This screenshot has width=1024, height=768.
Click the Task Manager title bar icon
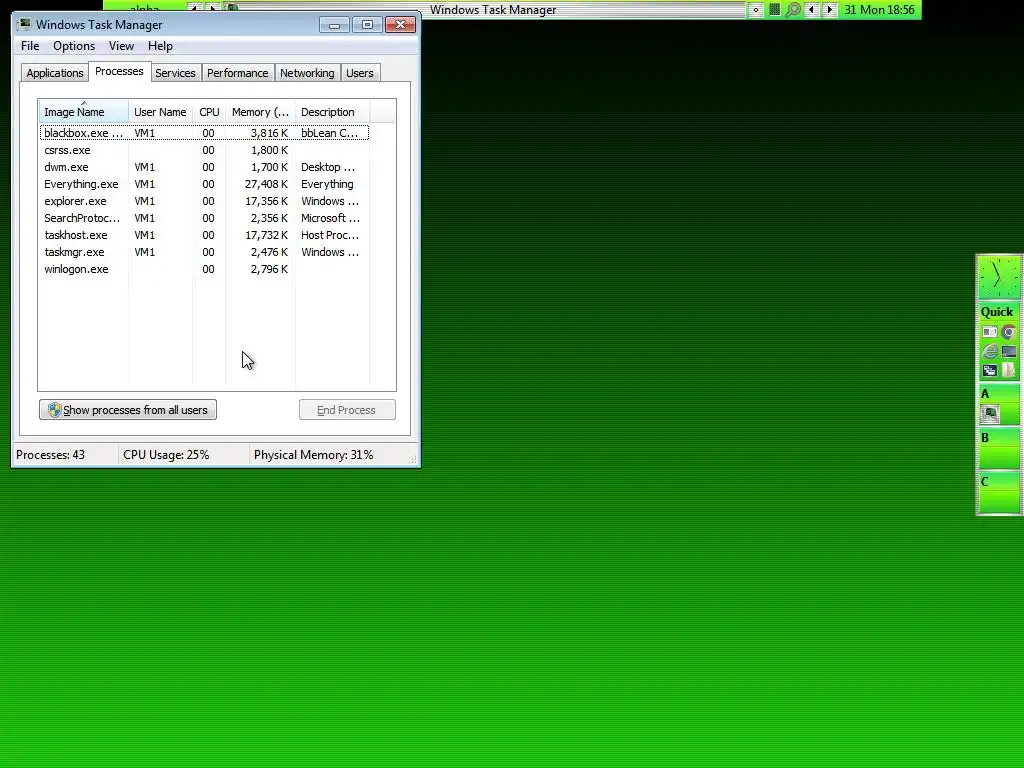point(25,25)
